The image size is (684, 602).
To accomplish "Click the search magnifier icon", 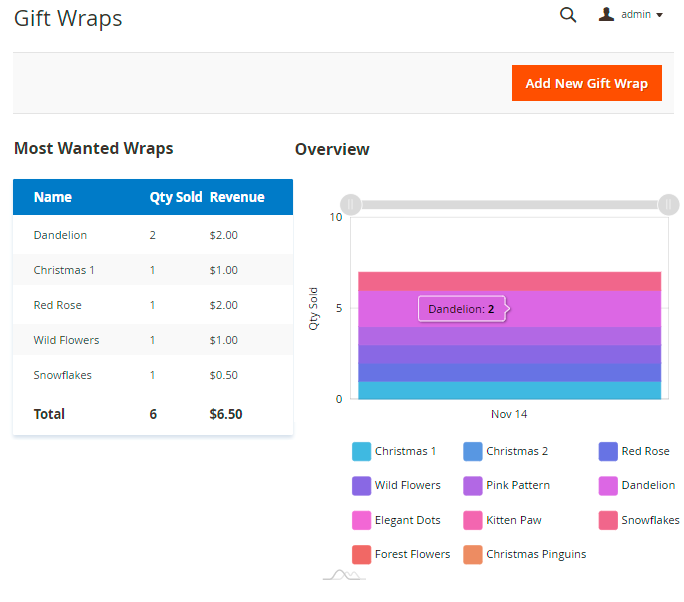I will (568, 15).
